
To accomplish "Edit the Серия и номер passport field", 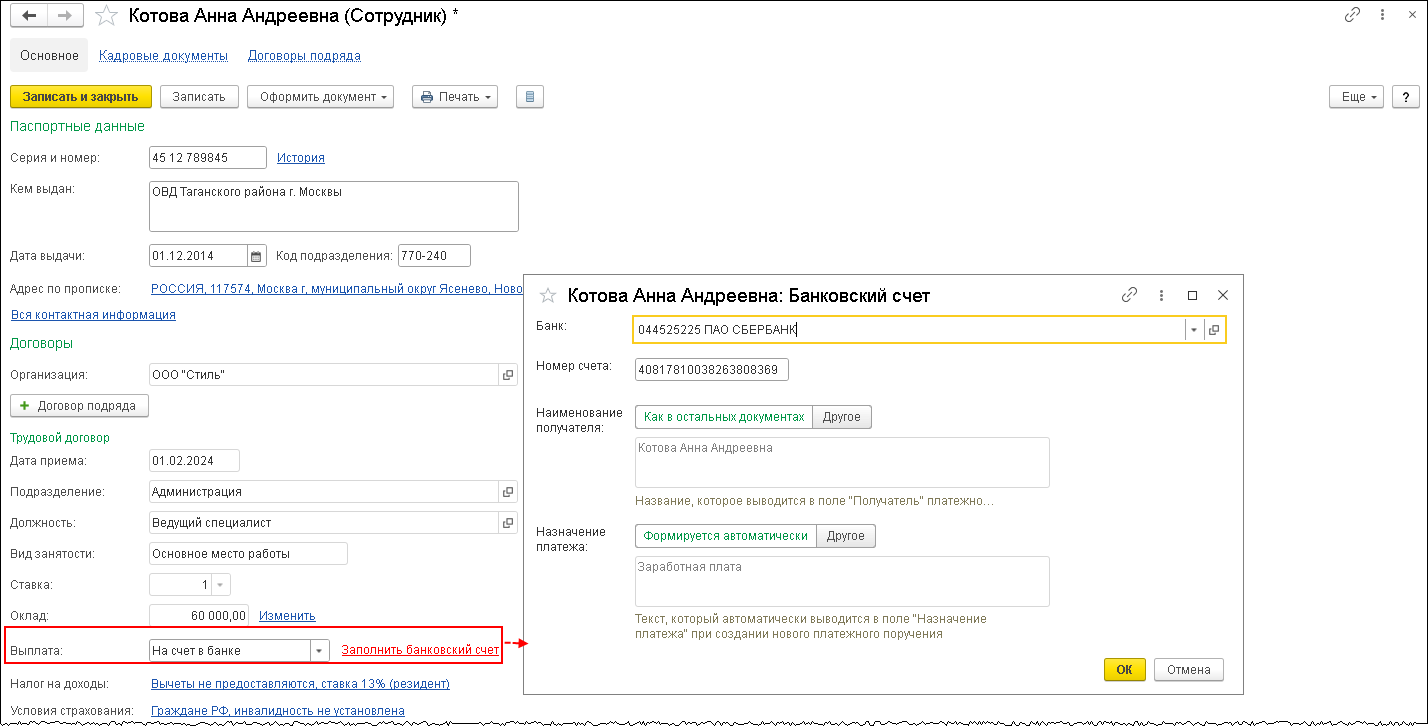I will click(208, 158).
